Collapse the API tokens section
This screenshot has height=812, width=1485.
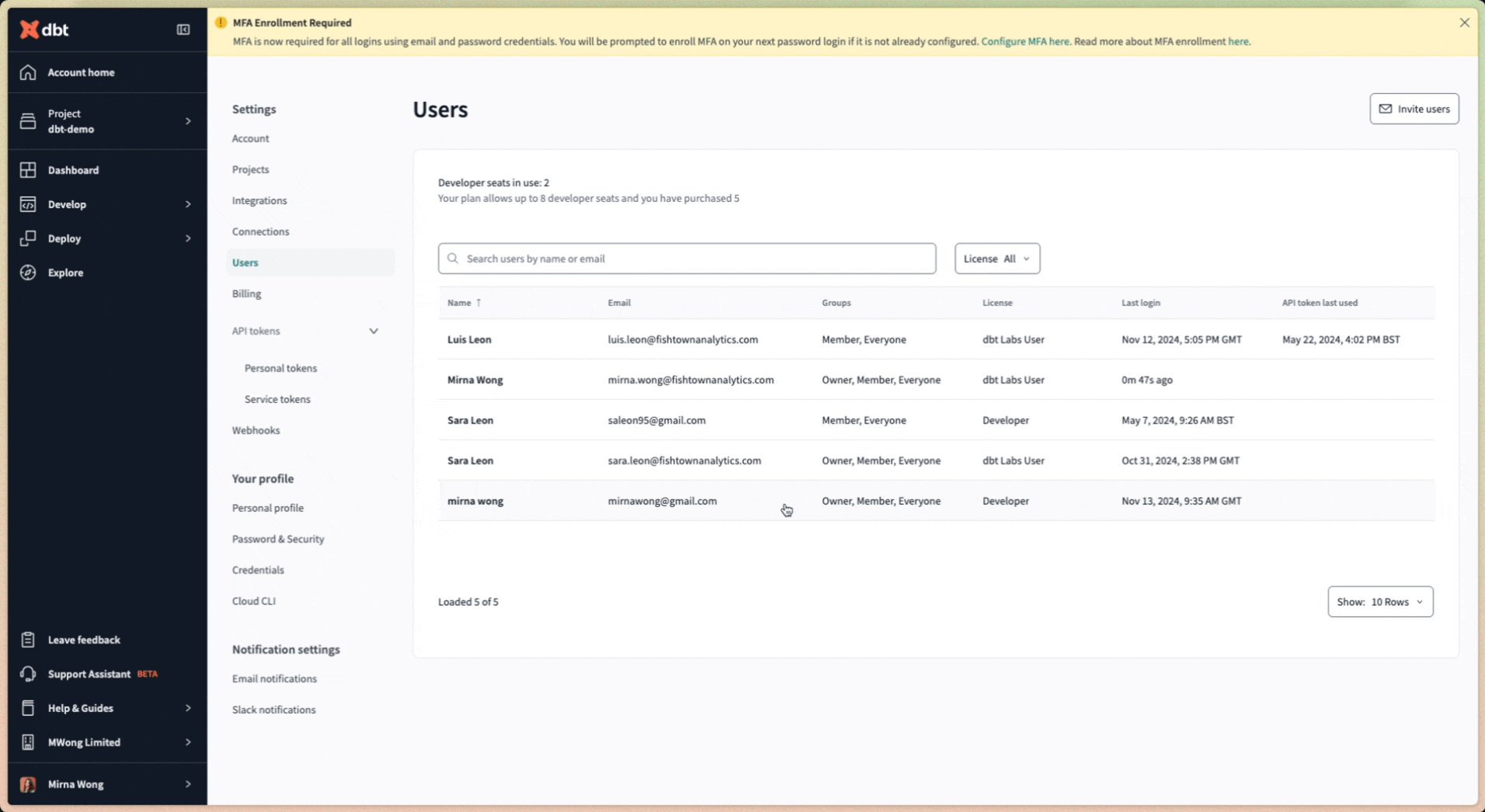coord(374,330)
